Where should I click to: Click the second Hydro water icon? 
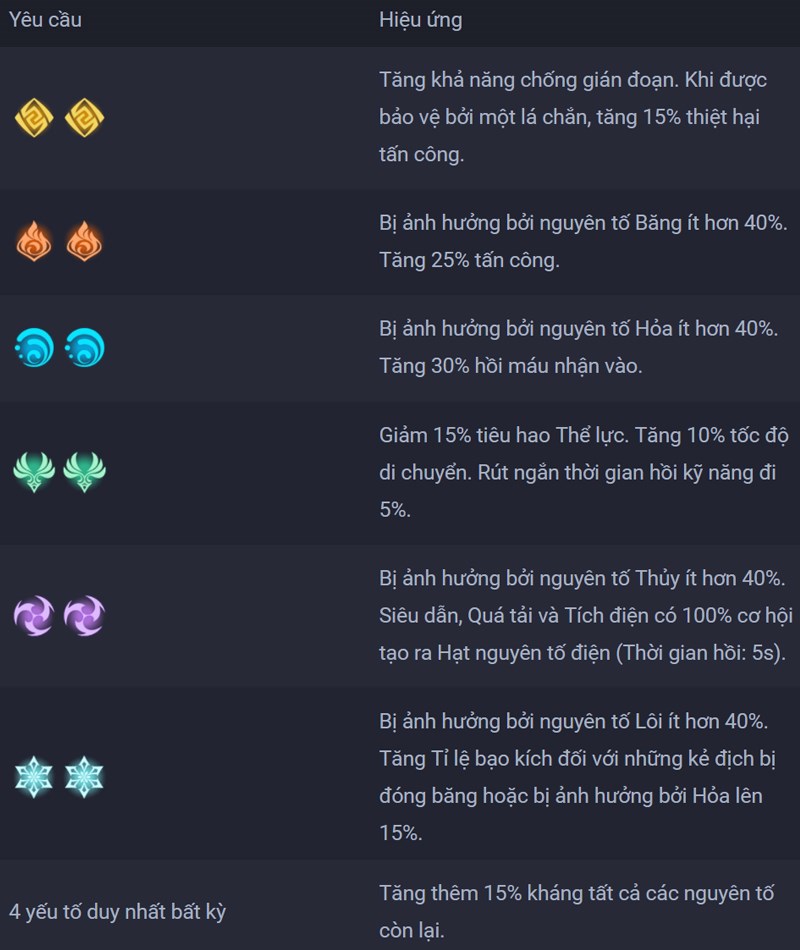pos(84,348)
